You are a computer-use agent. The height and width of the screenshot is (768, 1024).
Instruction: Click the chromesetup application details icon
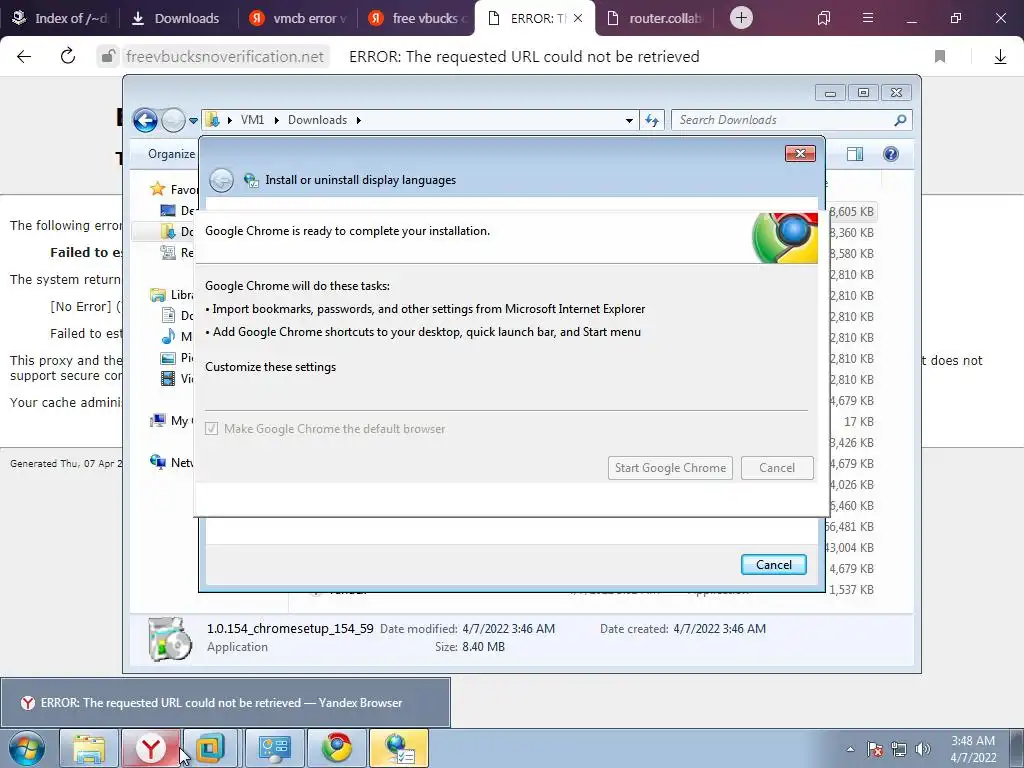coord(170,638)
